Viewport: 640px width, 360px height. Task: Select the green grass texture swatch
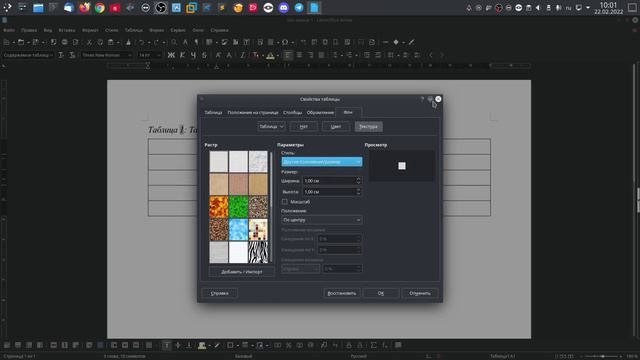(x=238, y=207)
